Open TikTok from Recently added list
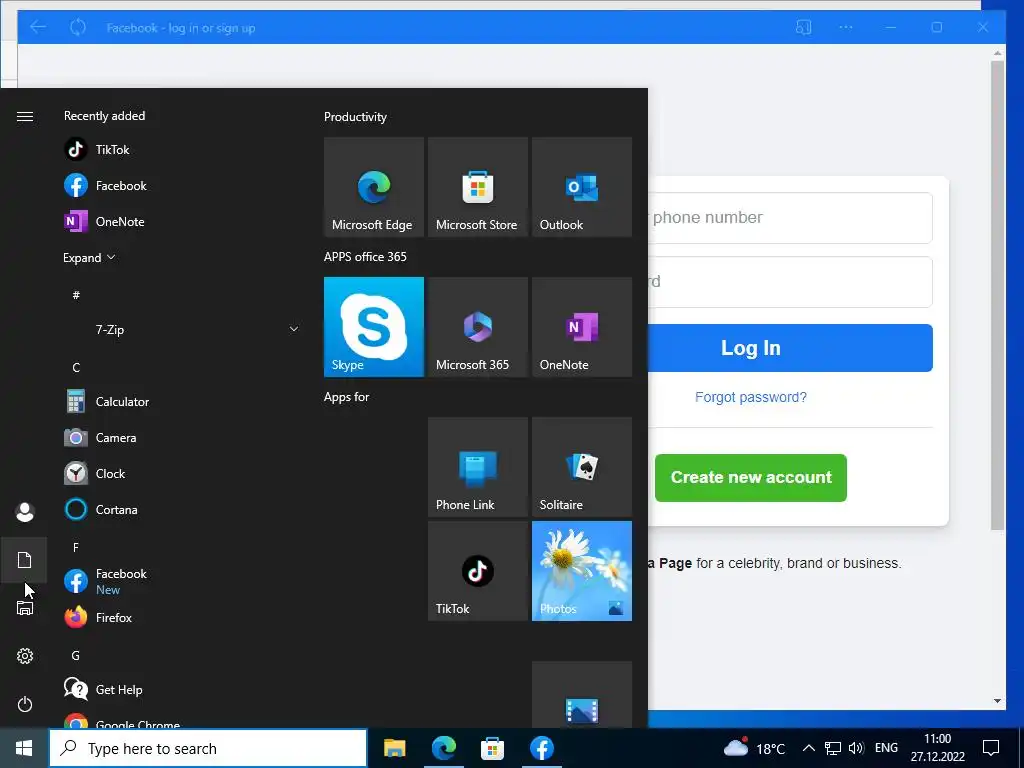The height and width of the screenshot is (768, 1024). pos(181,150)
